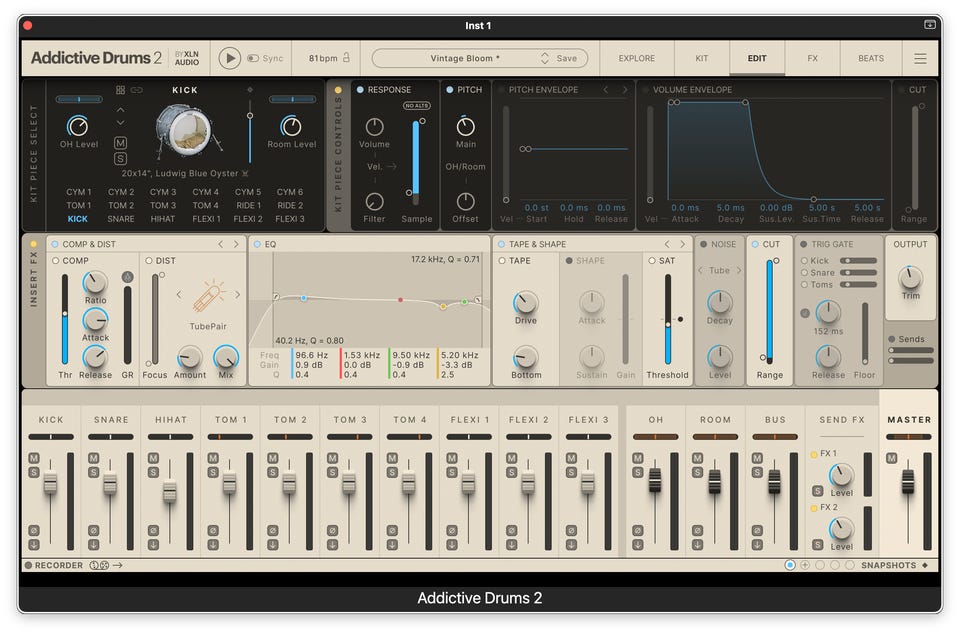Click the Output Trim knob
Screen dimensions: 960x634
click(x=910, y=277)
